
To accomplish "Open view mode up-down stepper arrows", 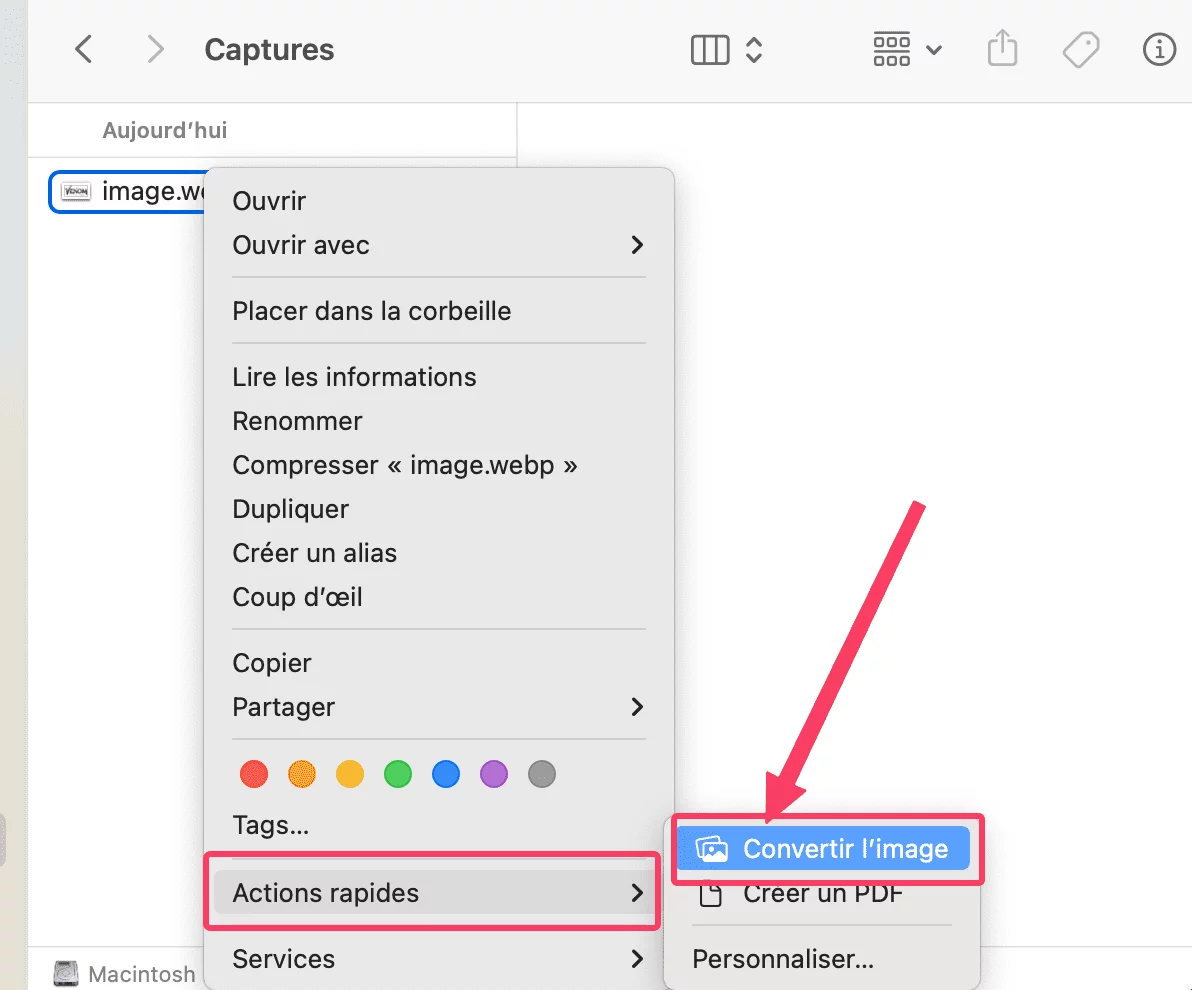I will pos(753,50).
